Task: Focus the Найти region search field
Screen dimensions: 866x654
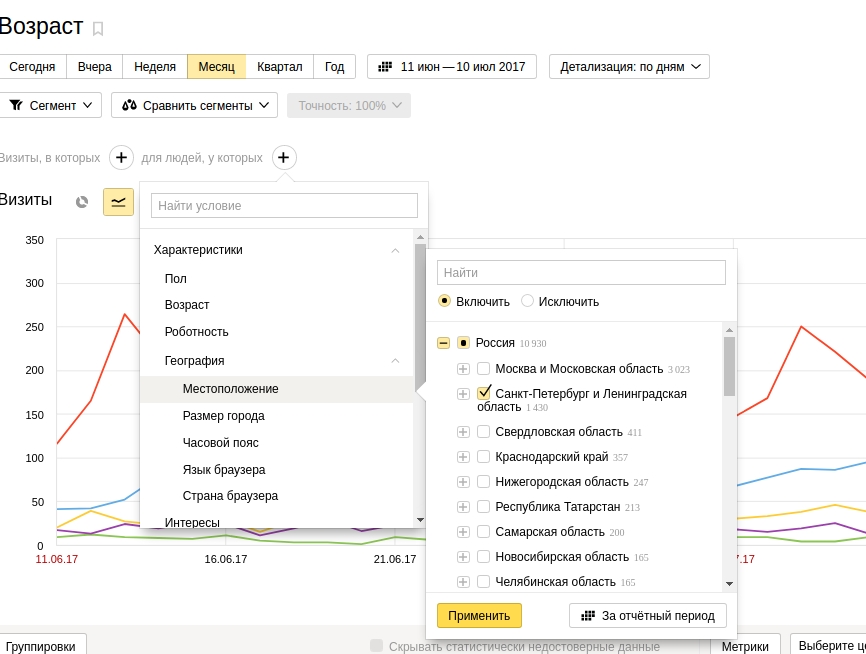Action: point(581,272)
